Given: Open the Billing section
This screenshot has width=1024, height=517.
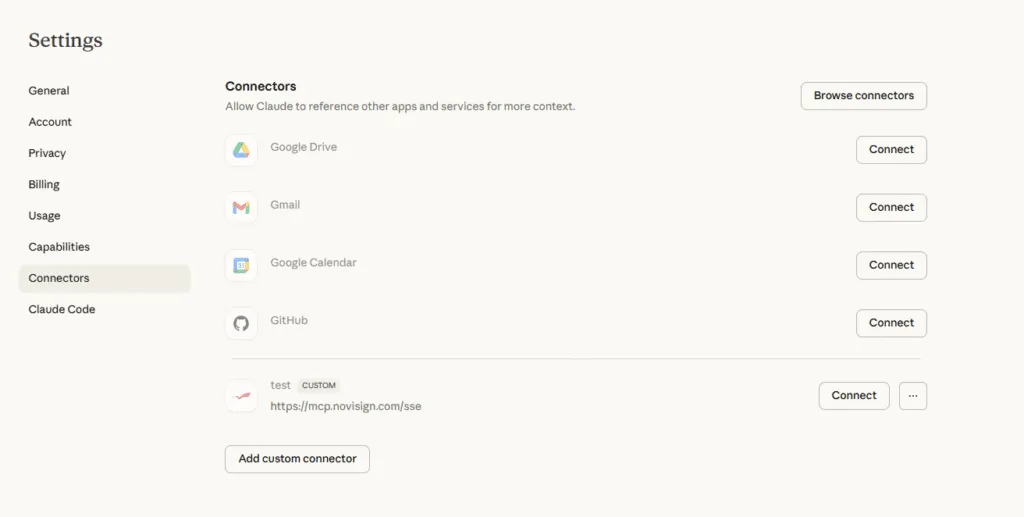Looking at the screenshot, I should (x=44, y=185).
